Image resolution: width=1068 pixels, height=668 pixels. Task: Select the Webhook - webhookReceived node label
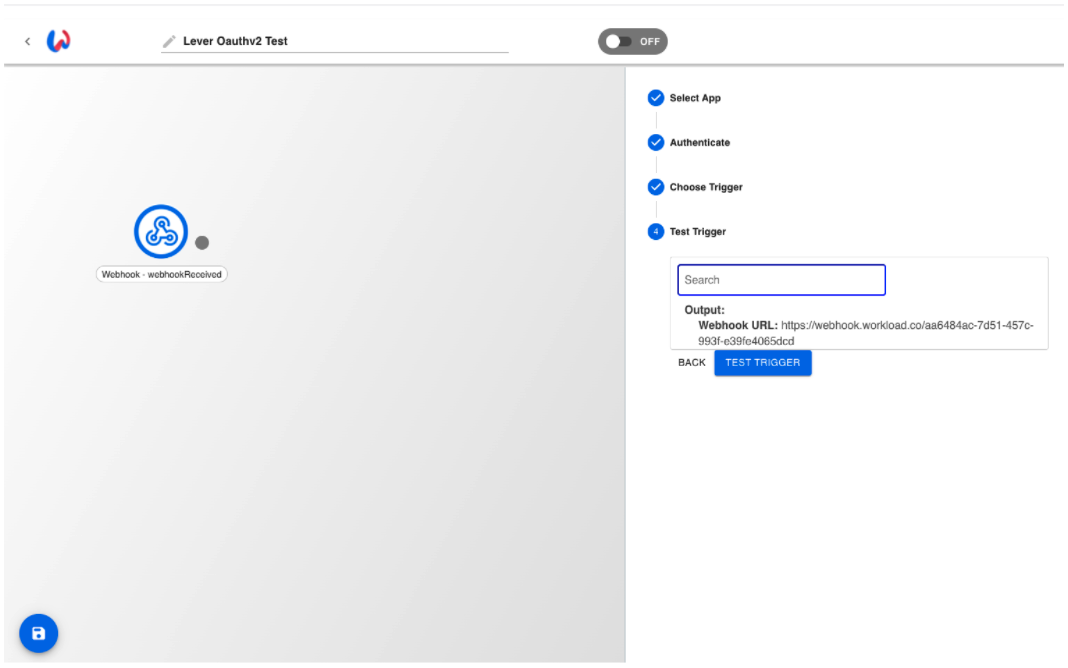[162, 272]
